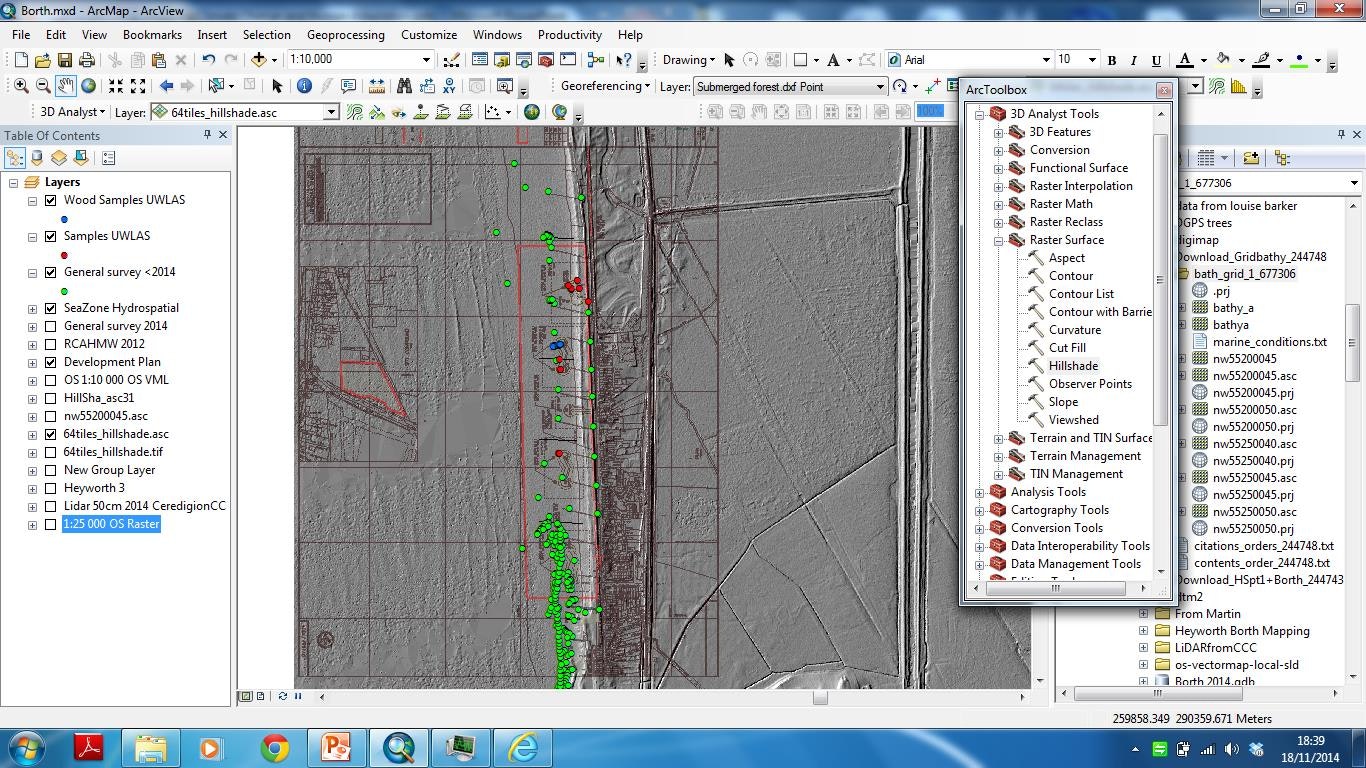Apply Bold text formatting
The width and height of the screenshot is (1366, 768).
(1112, 60)
